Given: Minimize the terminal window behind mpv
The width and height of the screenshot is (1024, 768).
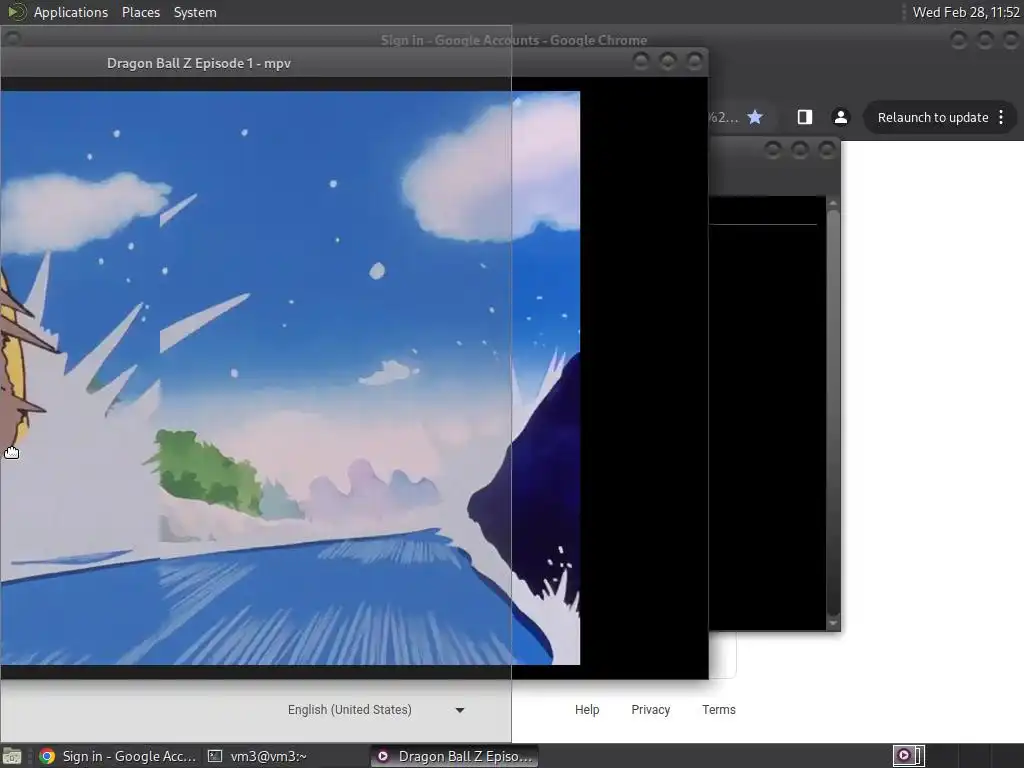Looking at the screenshot, I should pos(773,150).
